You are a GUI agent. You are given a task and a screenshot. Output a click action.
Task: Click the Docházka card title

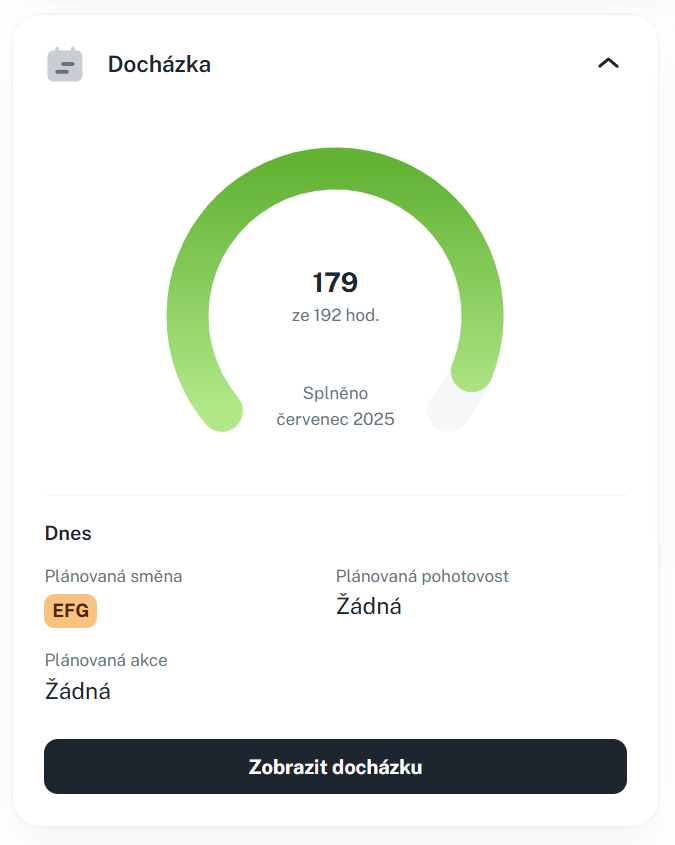click(x=159, y=65)
